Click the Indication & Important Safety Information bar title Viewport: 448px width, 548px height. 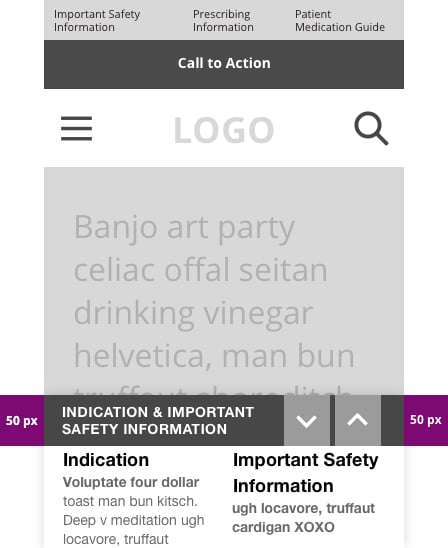[x=158, y=420]
